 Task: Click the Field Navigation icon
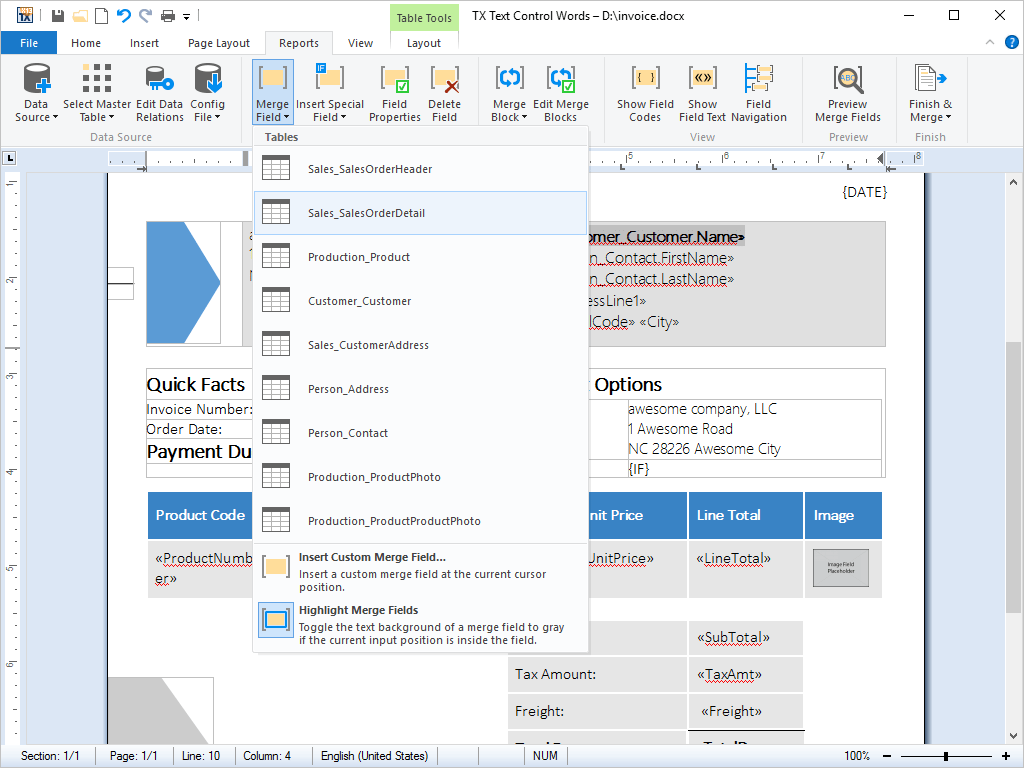click(758, 92)
